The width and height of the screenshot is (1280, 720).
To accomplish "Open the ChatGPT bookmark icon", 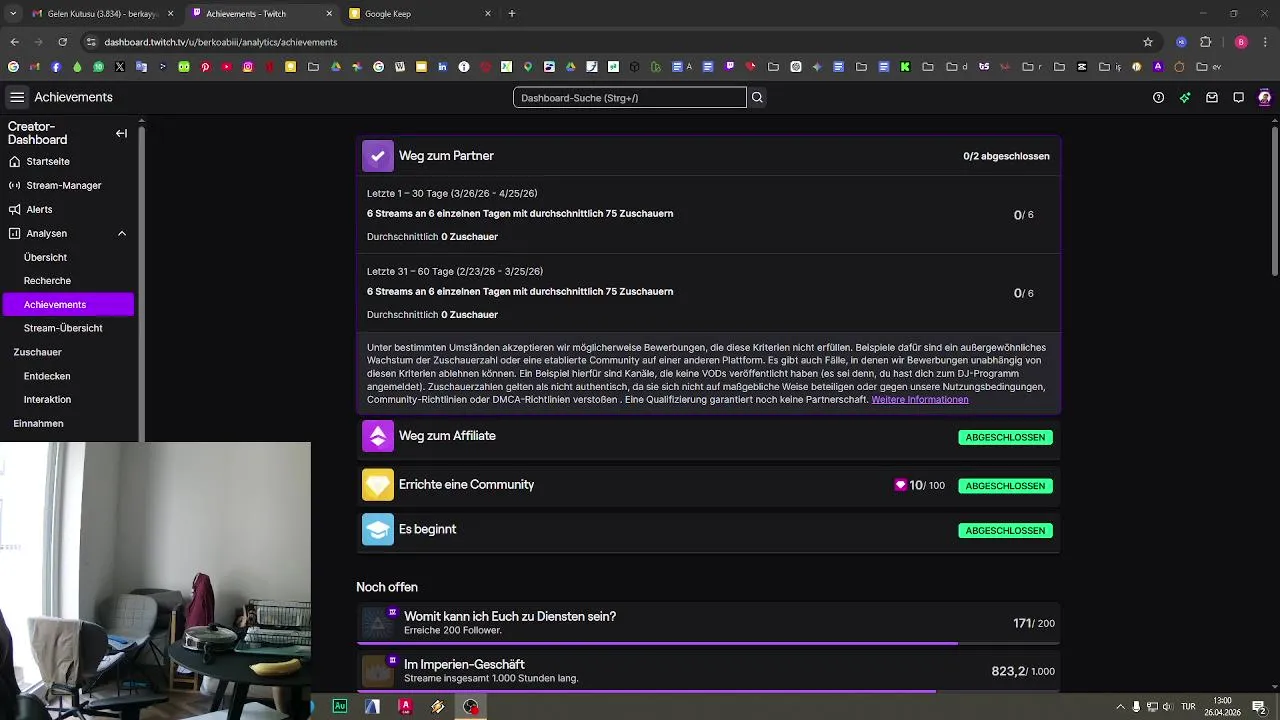I will [796, 67].
